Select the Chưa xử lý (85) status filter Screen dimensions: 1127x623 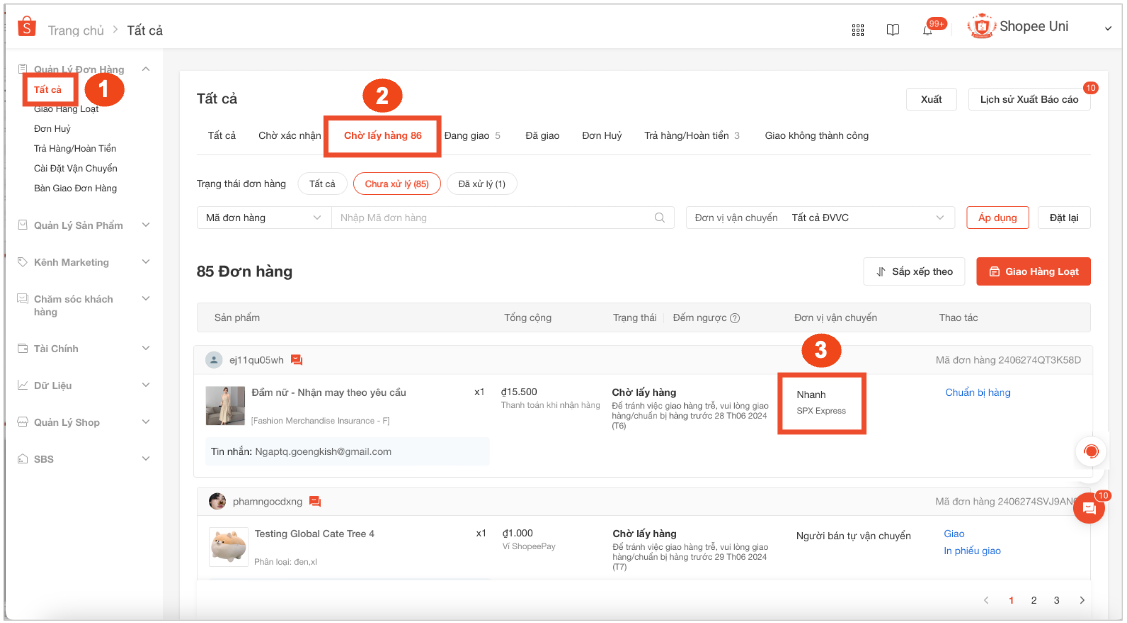click(396, 184)
